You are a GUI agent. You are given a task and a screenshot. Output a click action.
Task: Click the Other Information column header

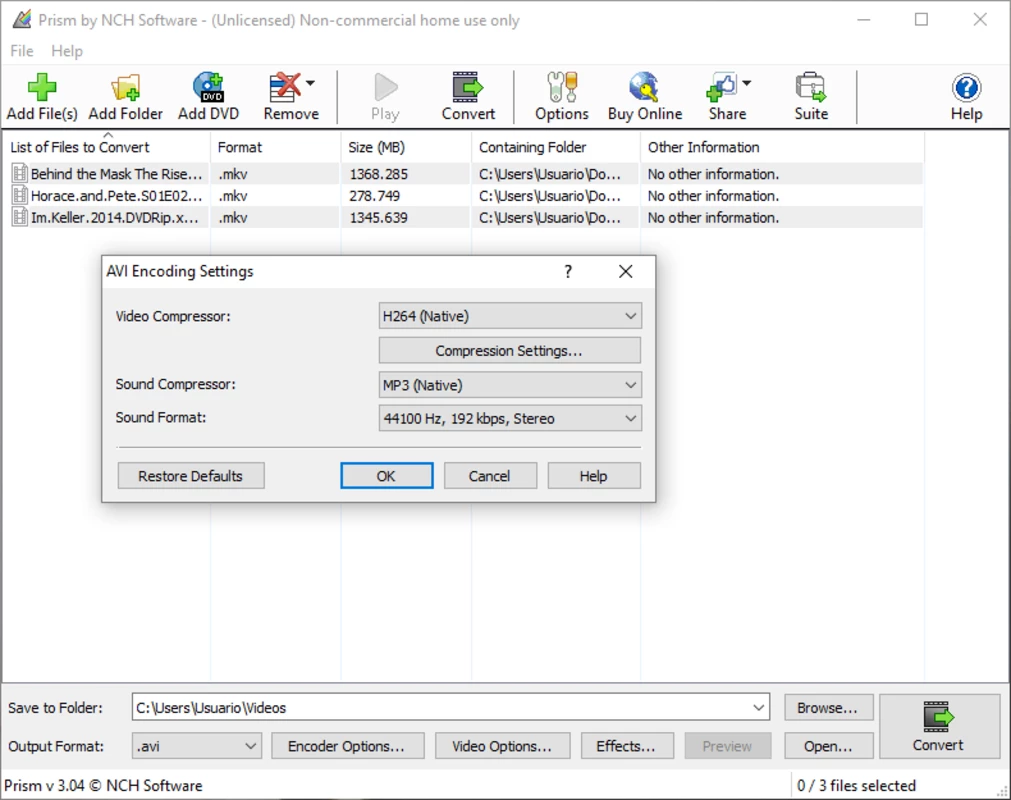[782, 147]
